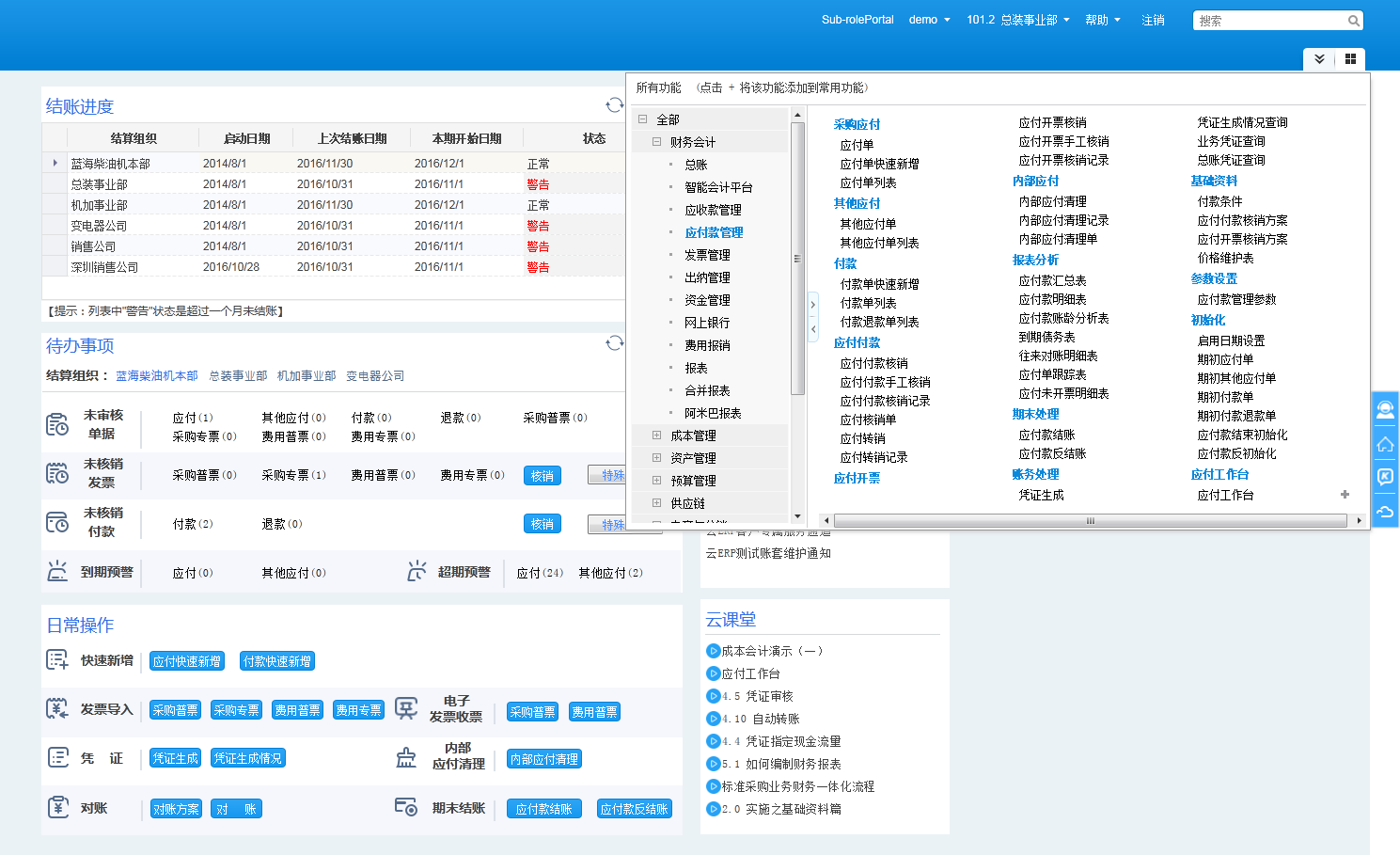This screenshot has height=855, width=1400.
Task: Click the double-chevron collapse icon
Action: point(1319,58)
